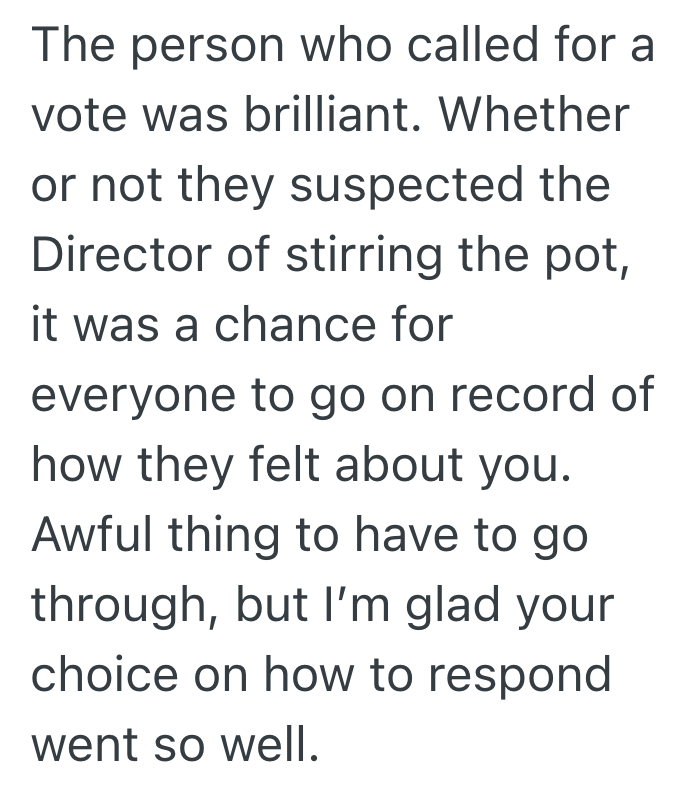The height and width of the screenshot is (788, 686).
Task: Click the word "Whether"
Action: (536, 118)
